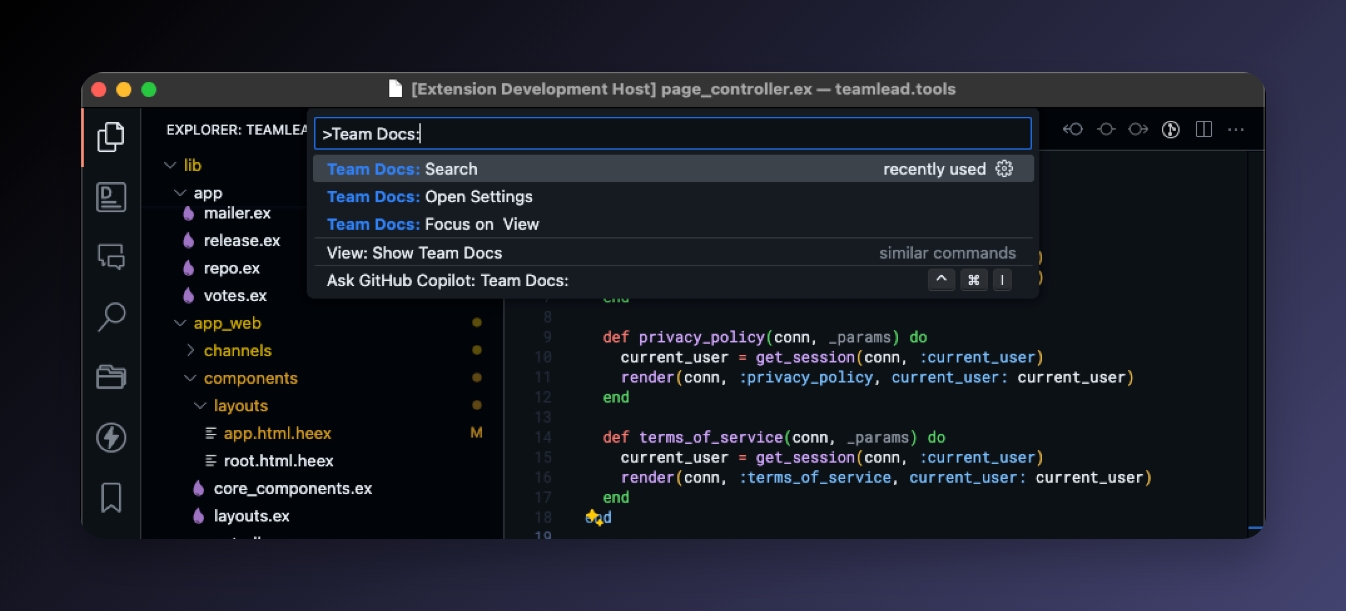Viewport: 1346px width, 611px height.
Task: Click the macOS green zoom button
Action: tap(149, 89)
